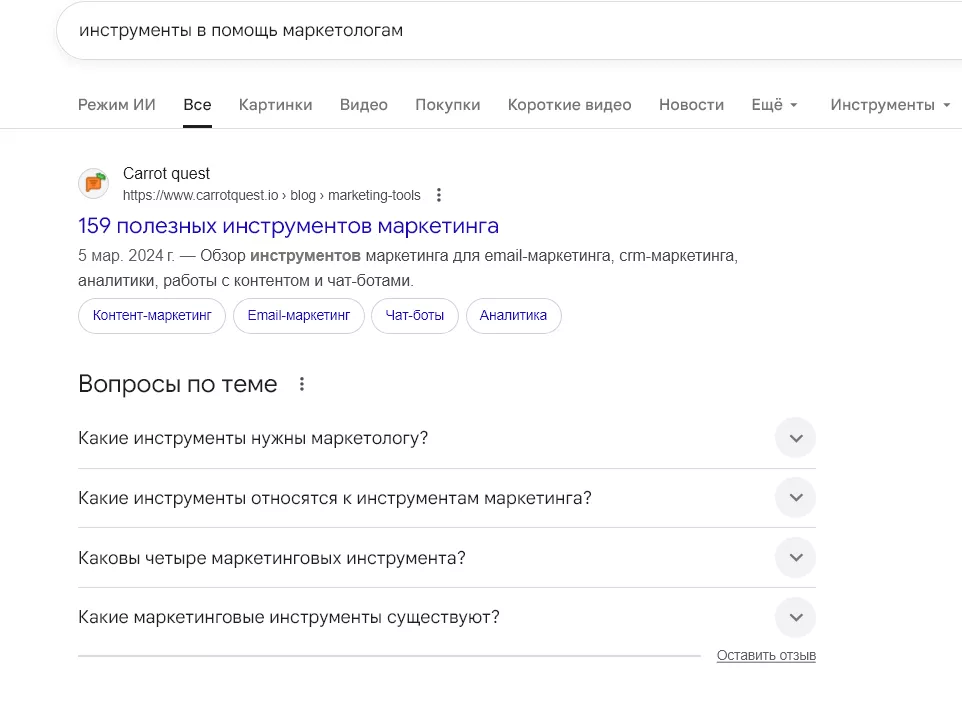Viewport: 962px width, 706px height.
Task: Switch to Режим ИИ mode
Action: [x=116, y=104]
